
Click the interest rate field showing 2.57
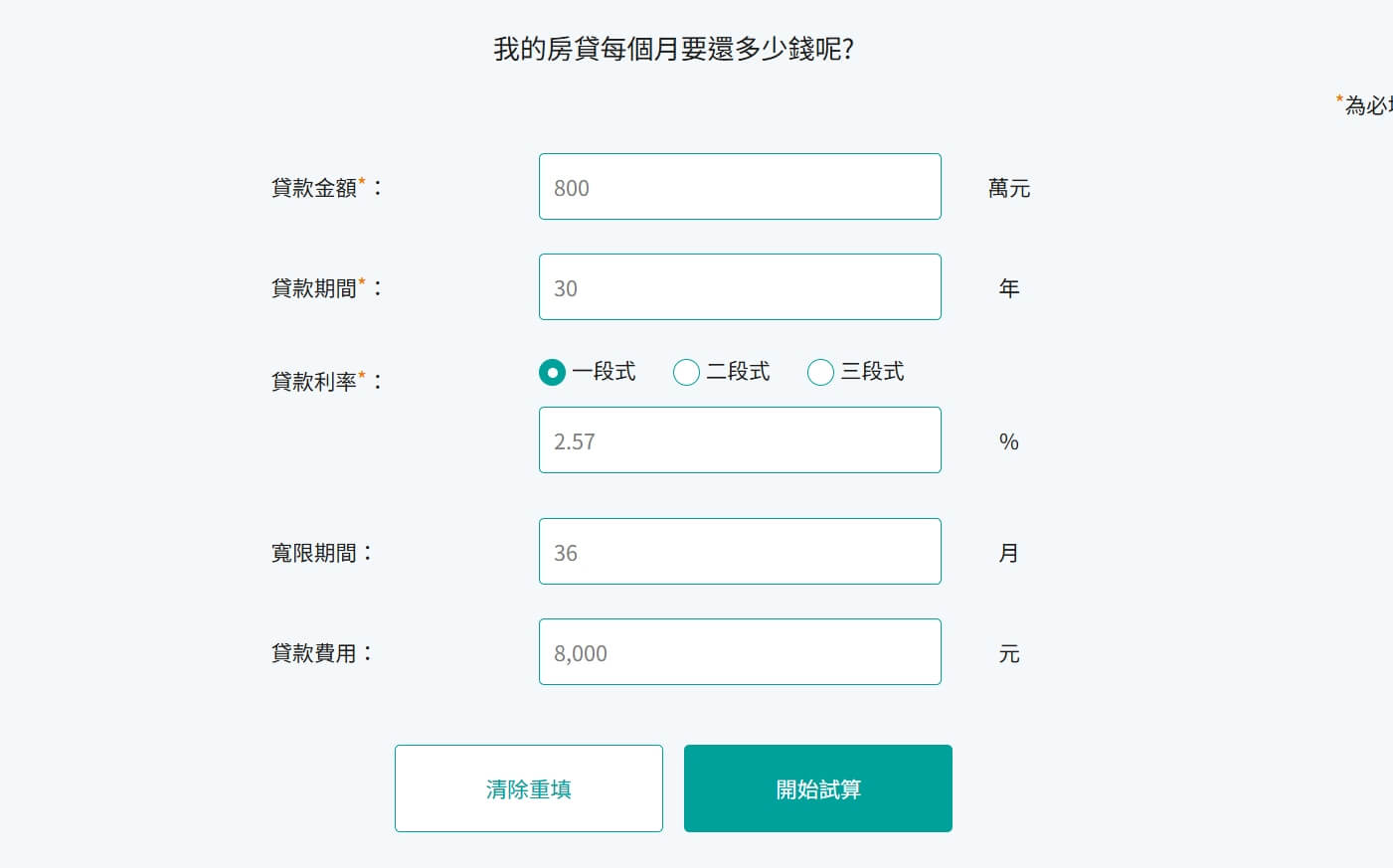click(740, 439)
